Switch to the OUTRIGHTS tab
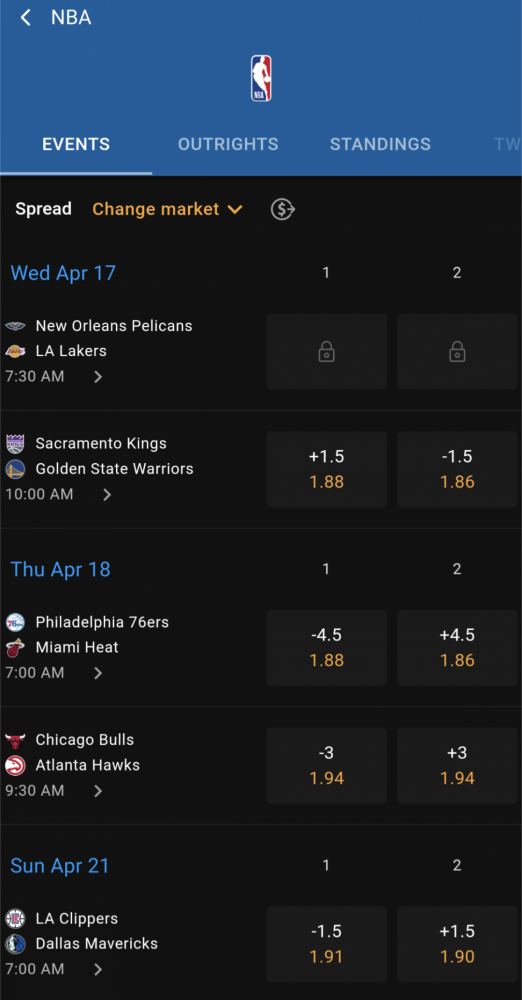Image resolution: width=522 pixels, height=1000 pixels. (228, 144)
